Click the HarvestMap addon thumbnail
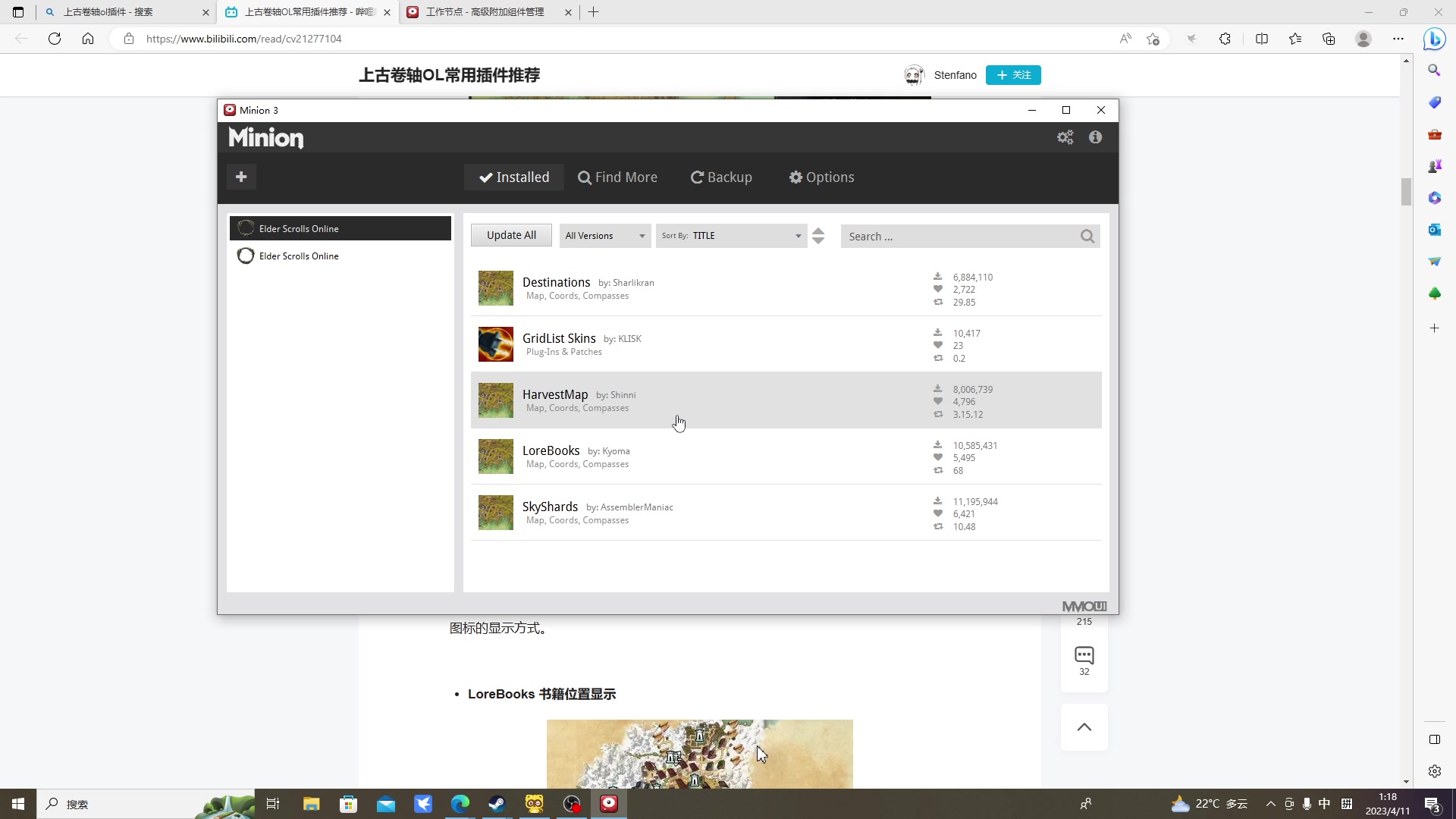The height and width of the screenshot is (819, 1456). tap(496, 400)
